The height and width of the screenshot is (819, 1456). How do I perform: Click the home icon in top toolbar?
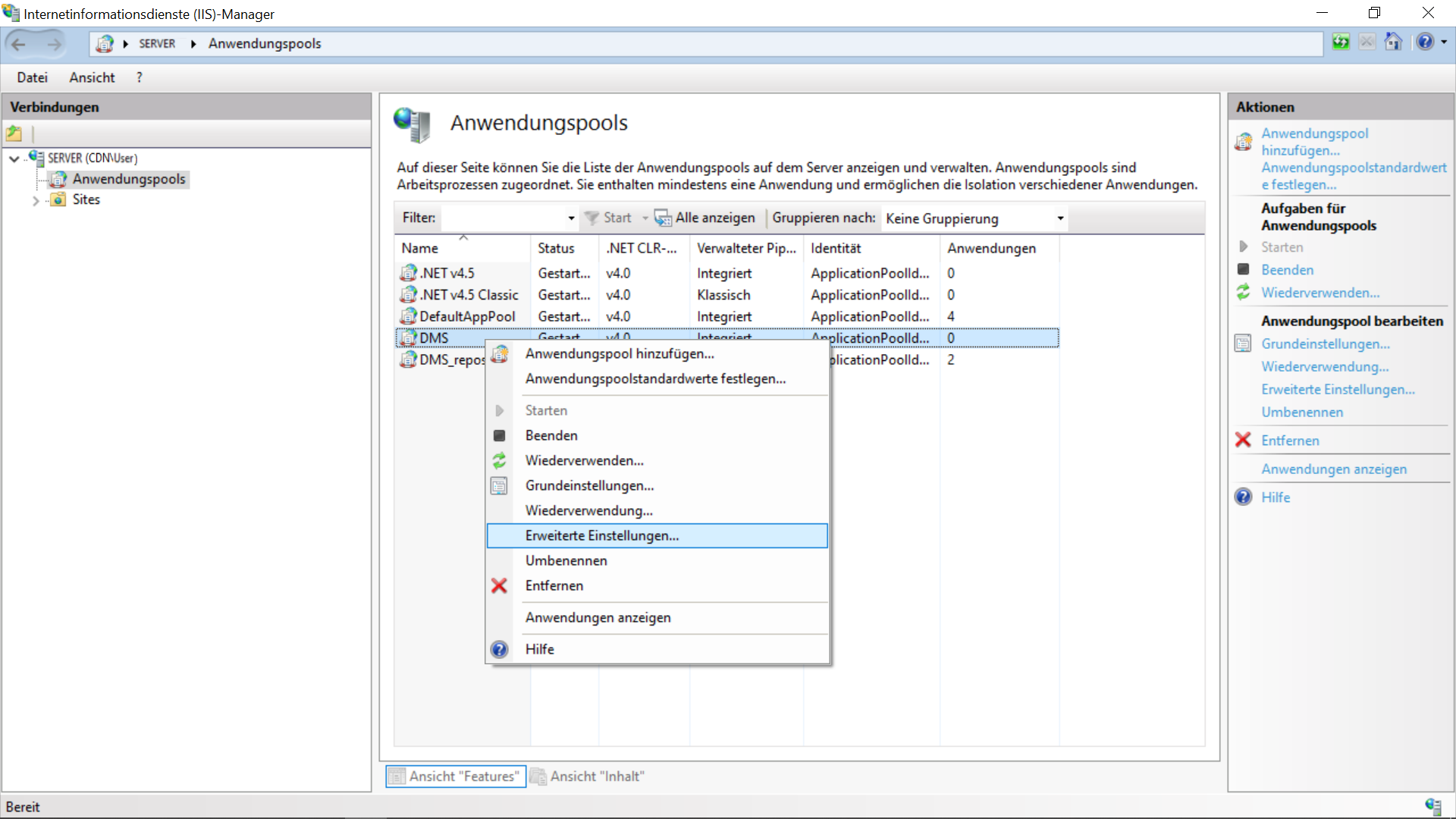(1392, 42)
